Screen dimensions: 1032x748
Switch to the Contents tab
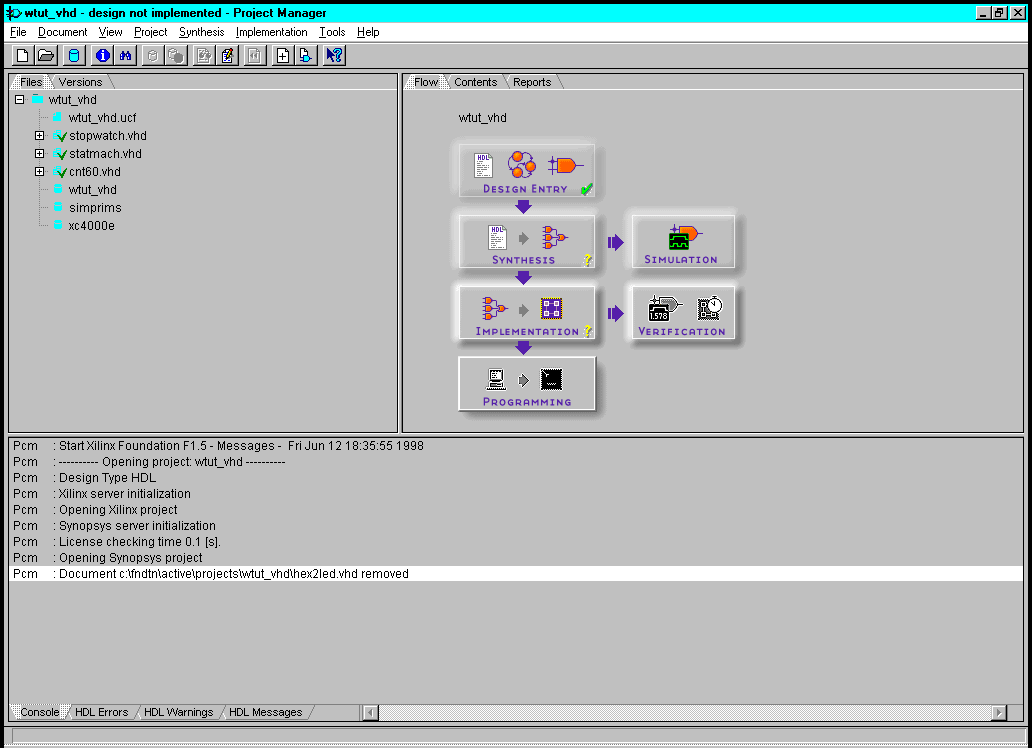click(x=475, y=82)
